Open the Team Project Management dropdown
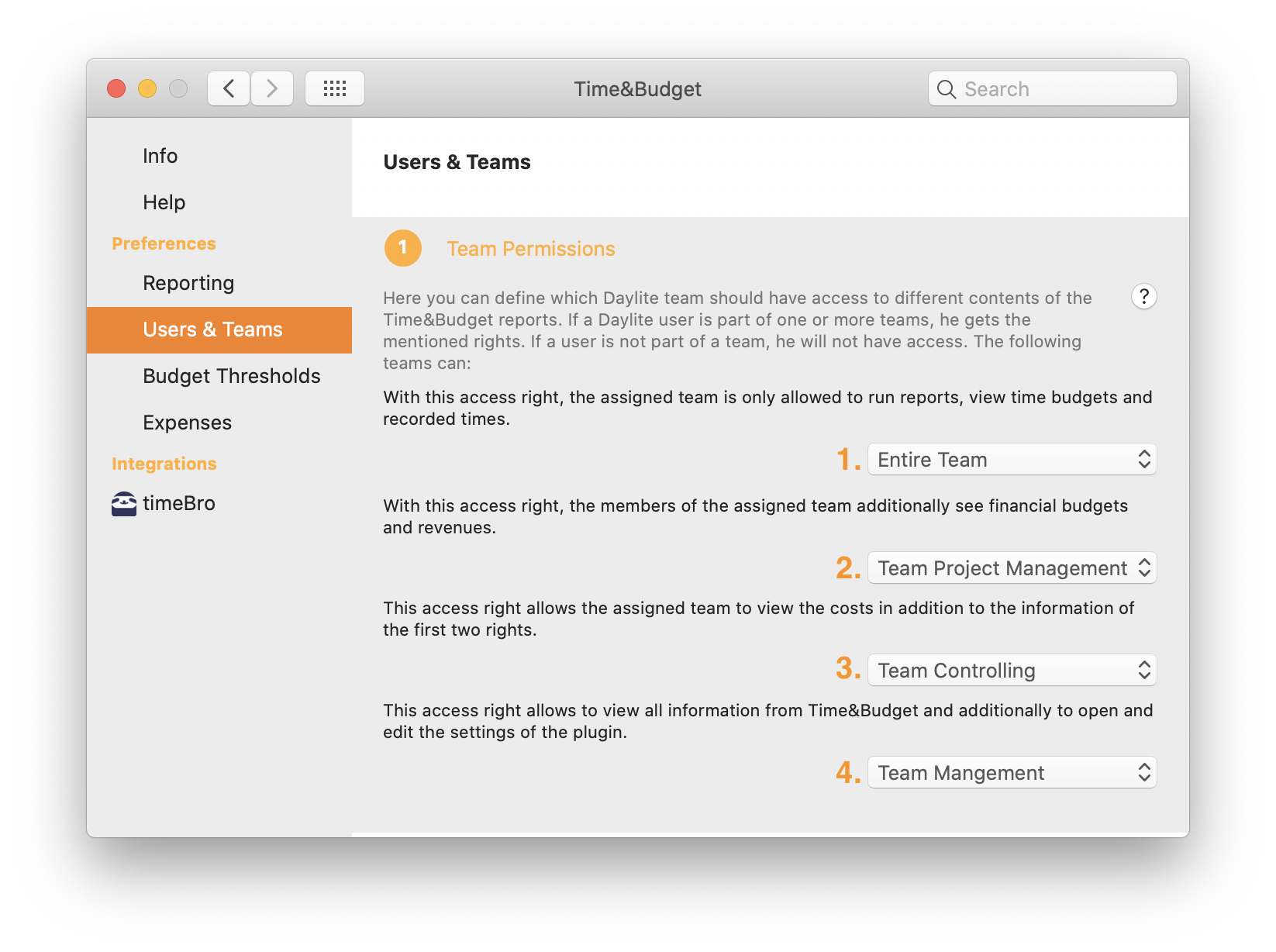 point(1012,568)
